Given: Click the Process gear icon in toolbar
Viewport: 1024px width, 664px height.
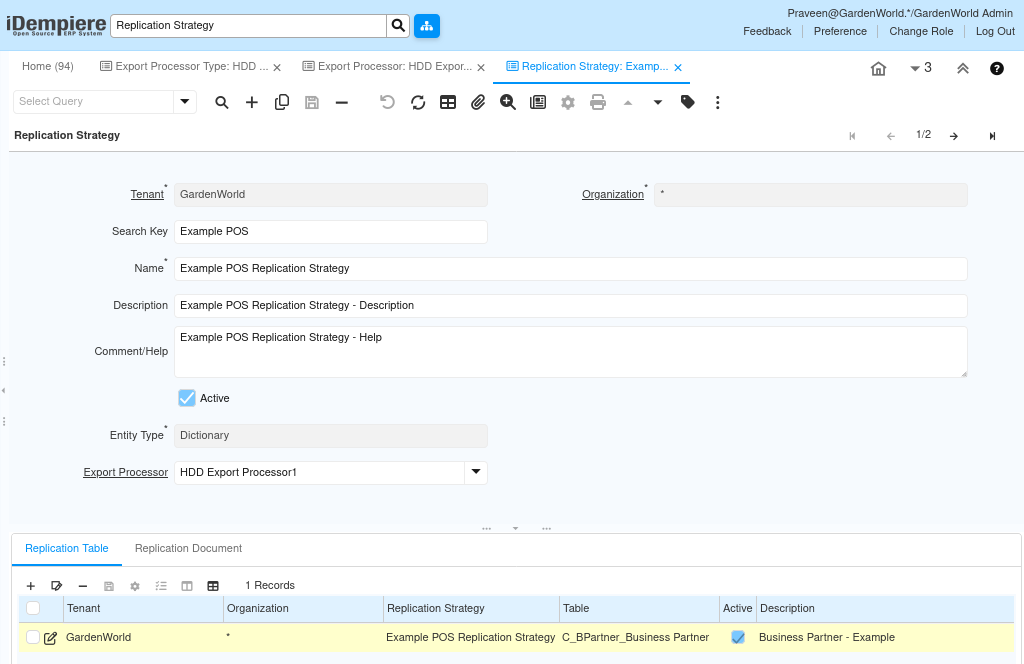Looking at the screenshot, I should tap(568, 103).
